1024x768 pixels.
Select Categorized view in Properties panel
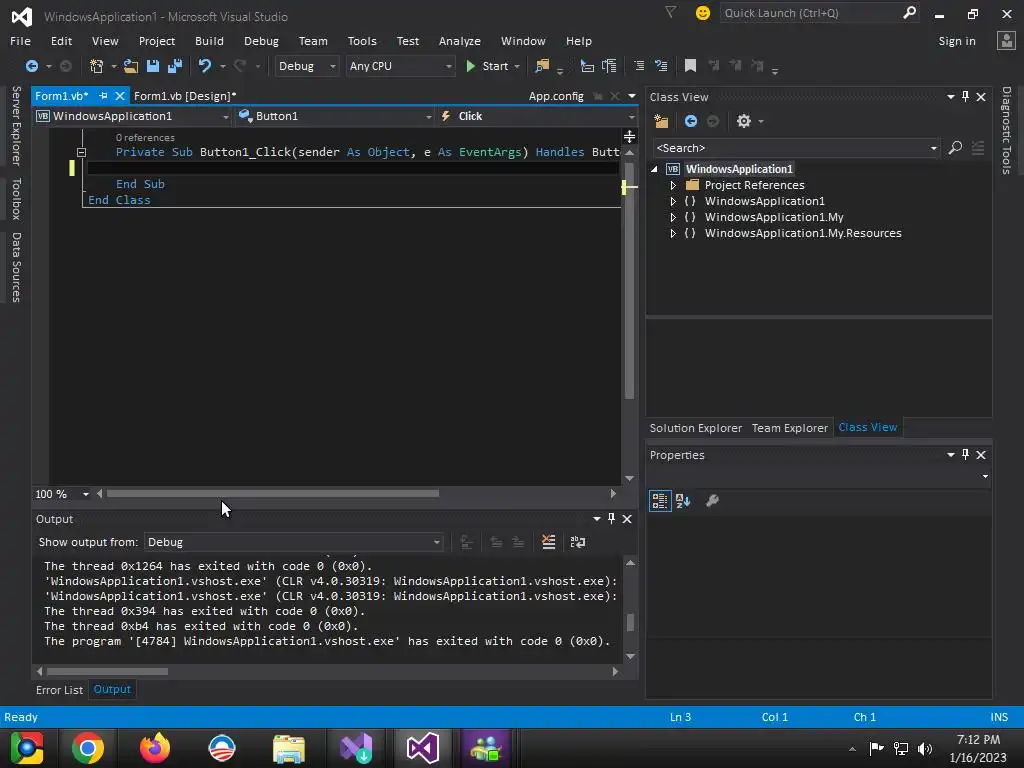point(660,501)
